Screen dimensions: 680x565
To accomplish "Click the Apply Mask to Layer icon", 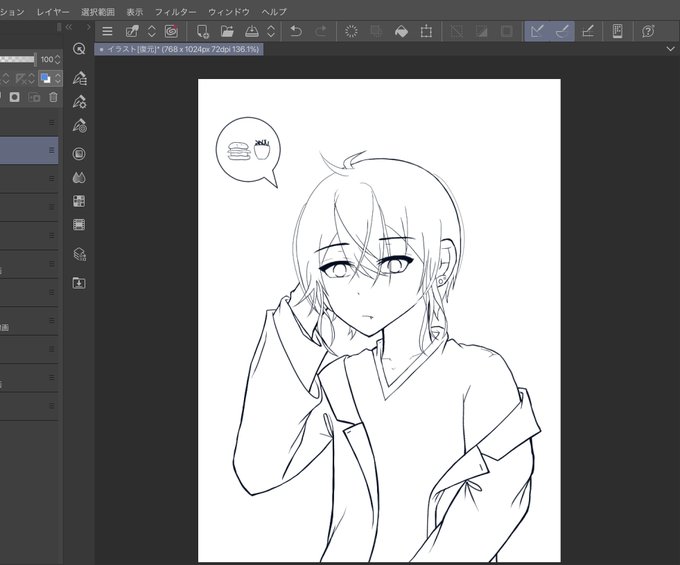I will coord(34,97).
